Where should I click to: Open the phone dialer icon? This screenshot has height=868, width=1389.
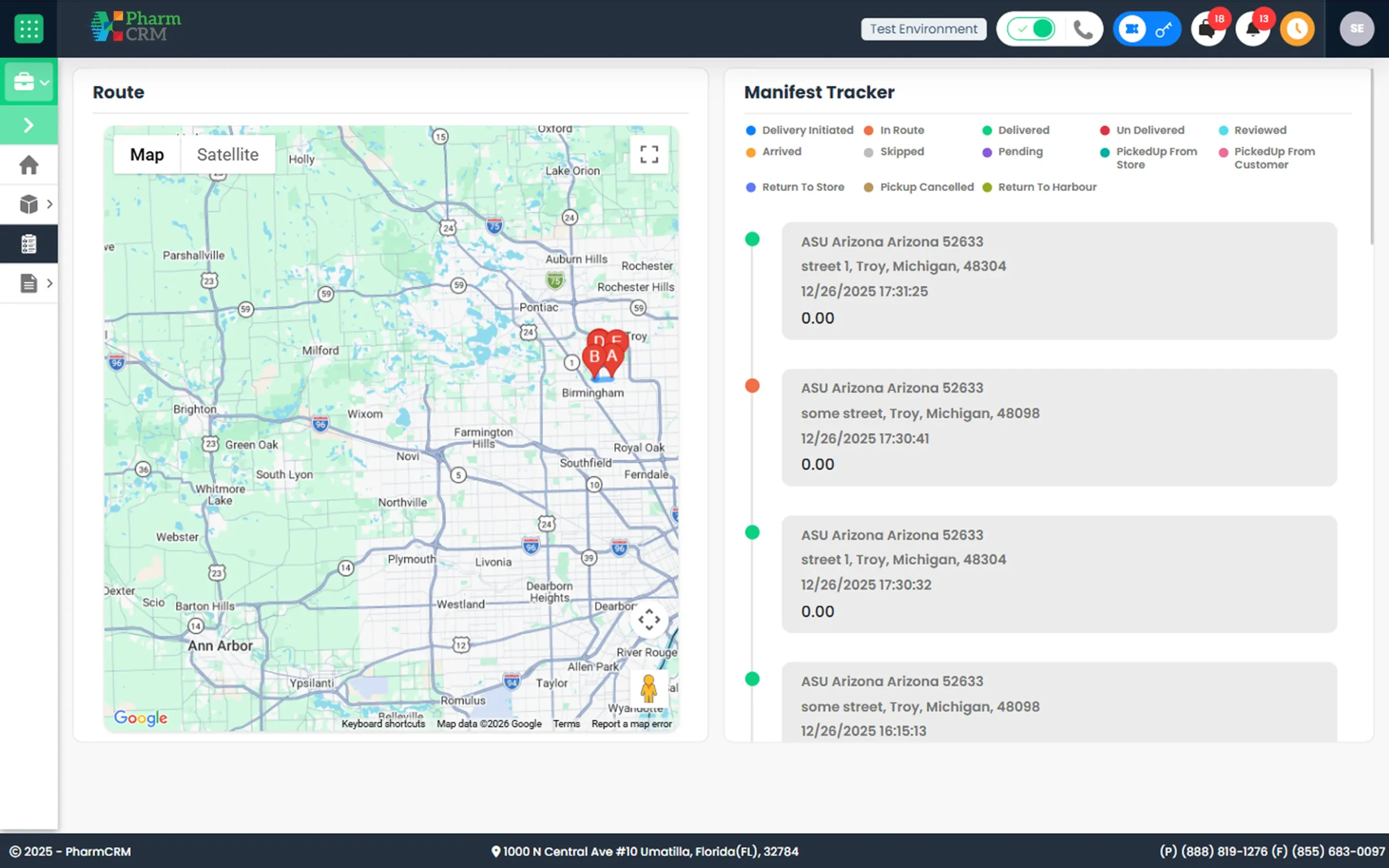coord(1082,29)
